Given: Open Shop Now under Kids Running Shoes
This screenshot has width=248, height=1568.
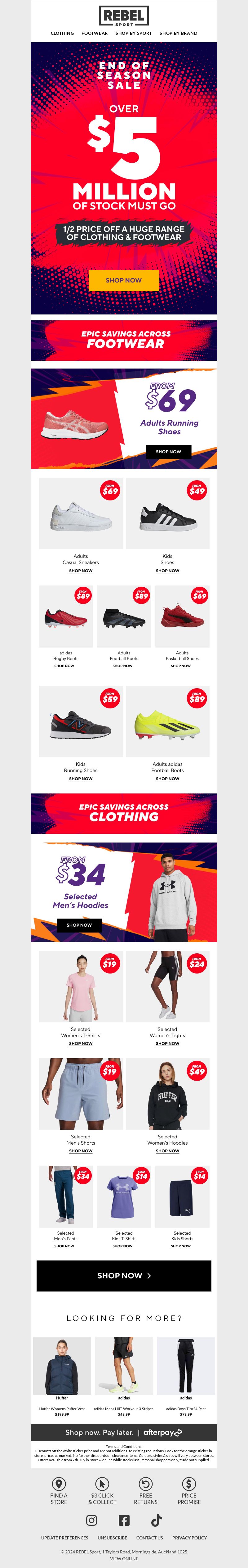Looking at the screenshot, I should point(81,779).
